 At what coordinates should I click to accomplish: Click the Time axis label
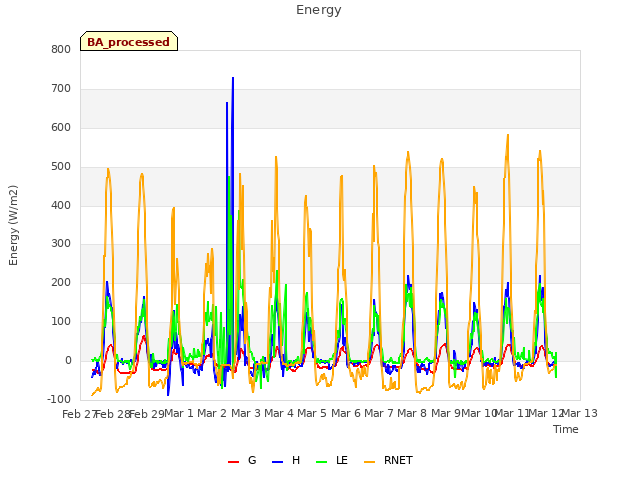(566, 429)
